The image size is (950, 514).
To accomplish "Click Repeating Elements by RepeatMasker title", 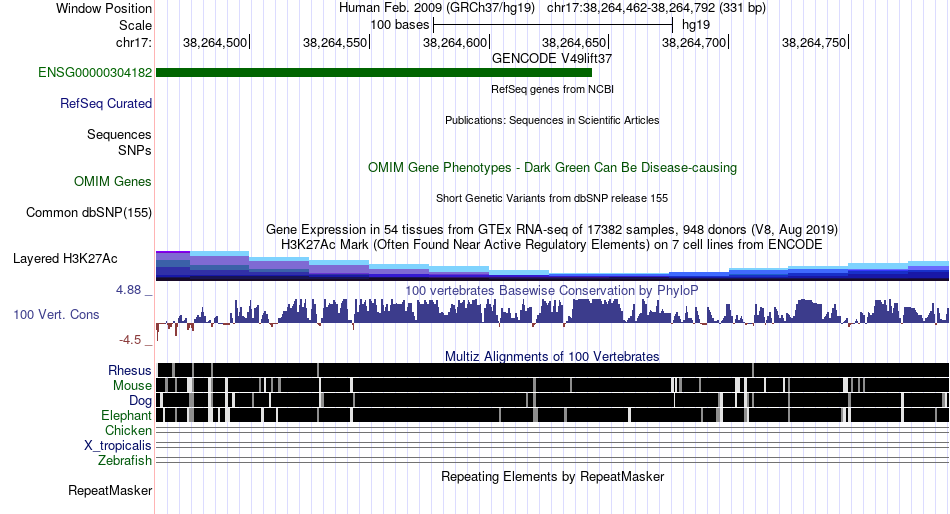I will [x=553, y=476].
